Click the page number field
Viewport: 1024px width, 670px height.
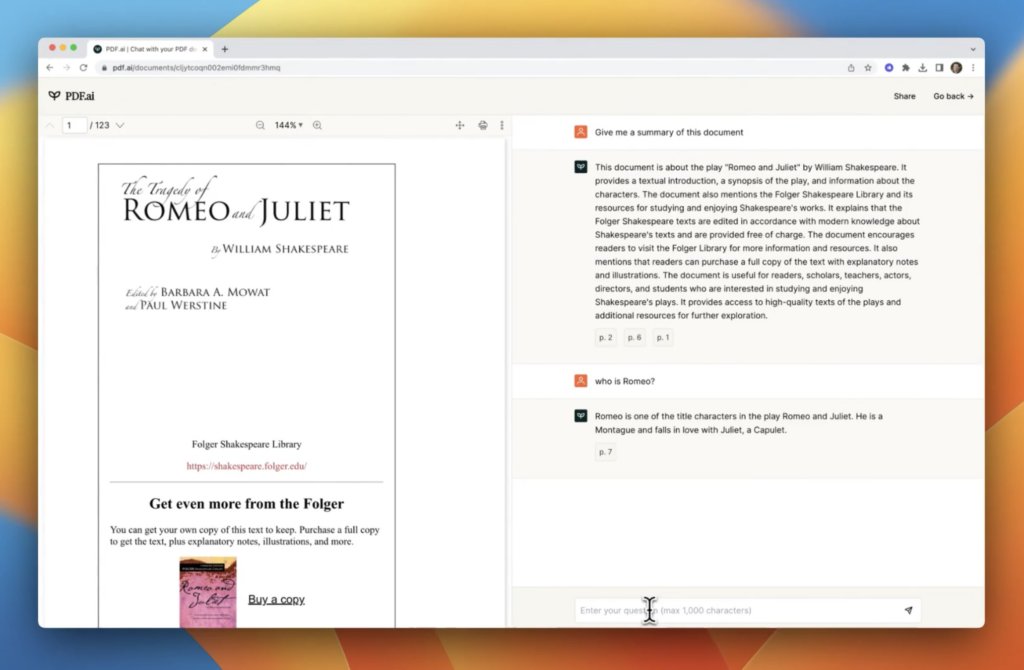74,125
